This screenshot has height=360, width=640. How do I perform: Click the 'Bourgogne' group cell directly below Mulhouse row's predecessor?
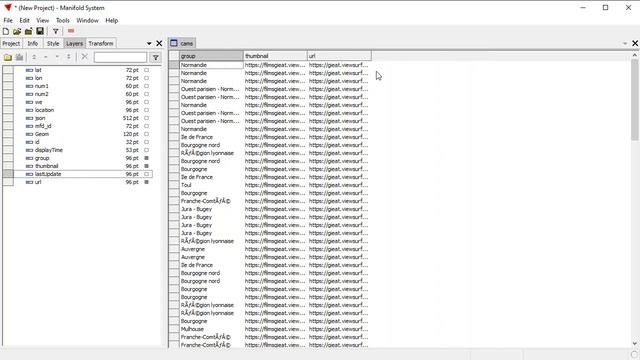click(211, 321)
